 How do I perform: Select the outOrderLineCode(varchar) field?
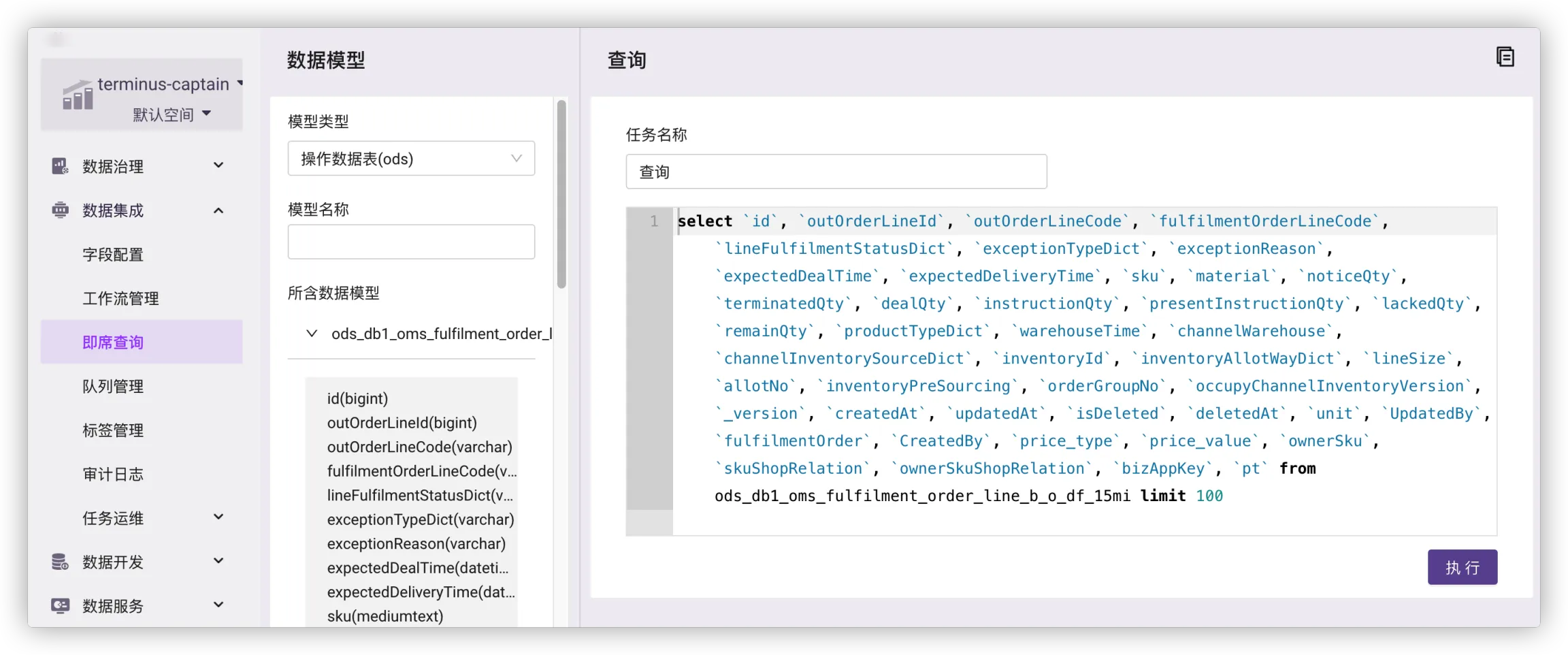point(419,447)
